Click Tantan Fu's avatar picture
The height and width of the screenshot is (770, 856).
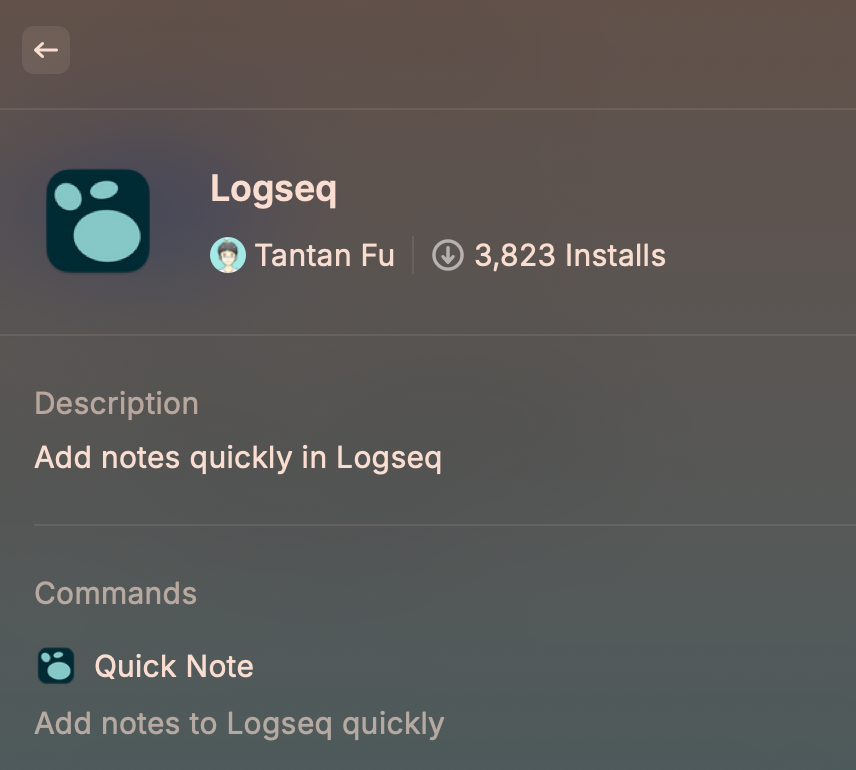[229, 255]
